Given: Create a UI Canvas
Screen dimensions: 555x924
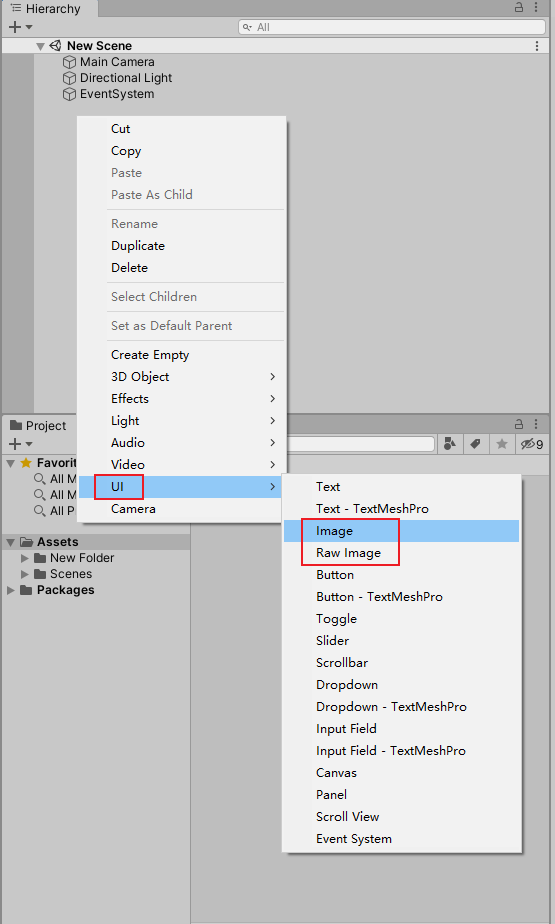Looking at the screenshot, I should coord(401,773).
